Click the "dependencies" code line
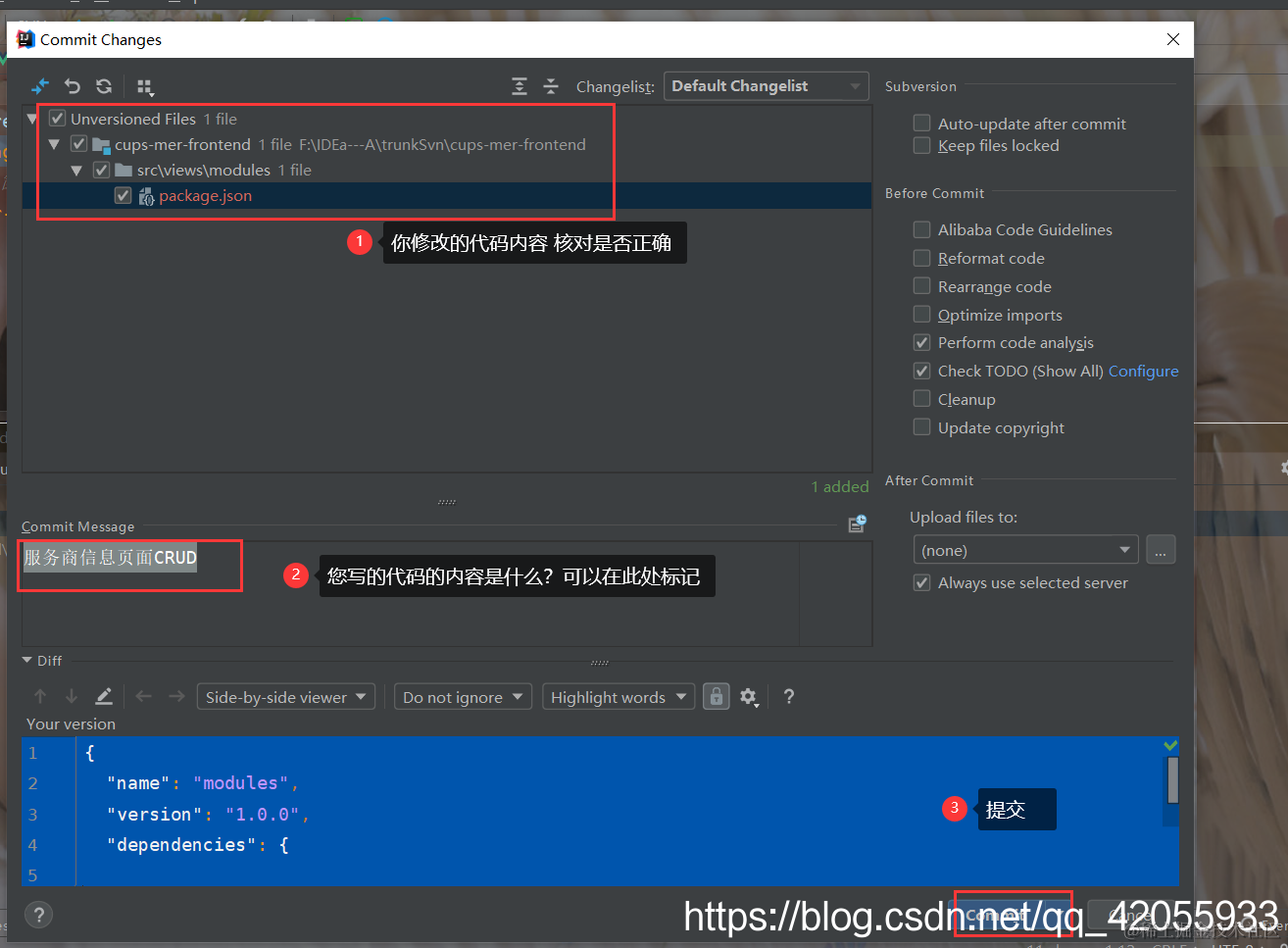This screenshot has height=948, width=1288. click(197, 844)
